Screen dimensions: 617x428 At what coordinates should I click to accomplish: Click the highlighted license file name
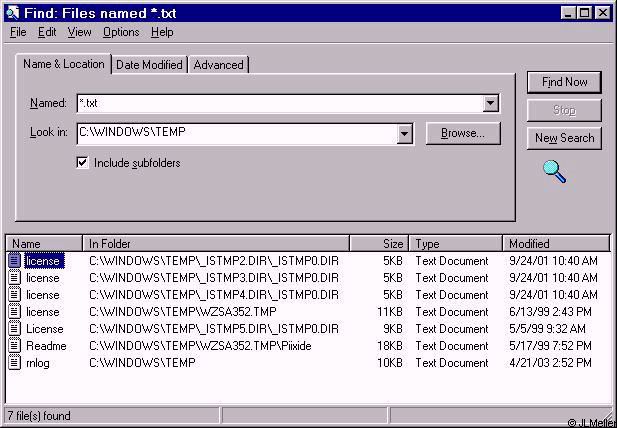point(44,261)
